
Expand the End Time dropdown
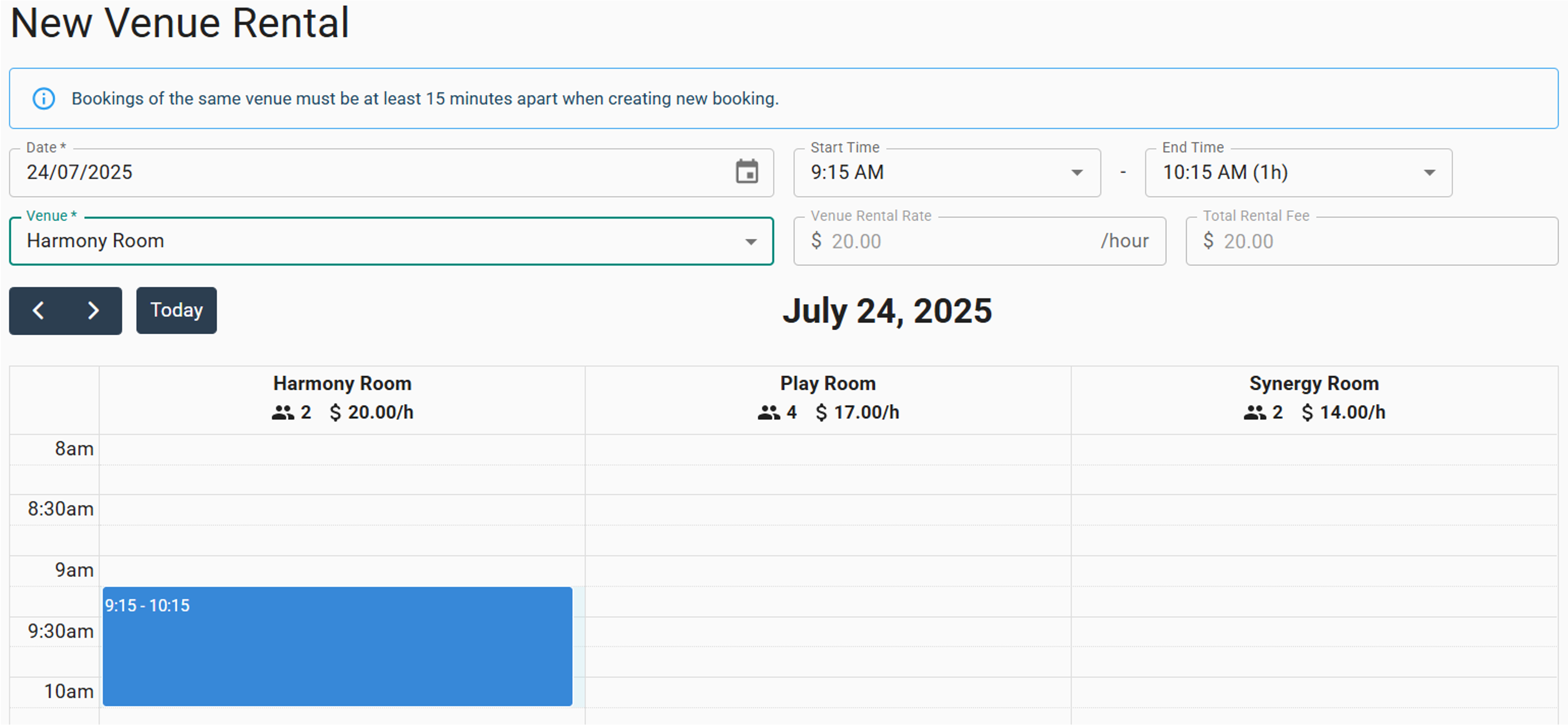pyautogui.click(x=1429, y=173)
